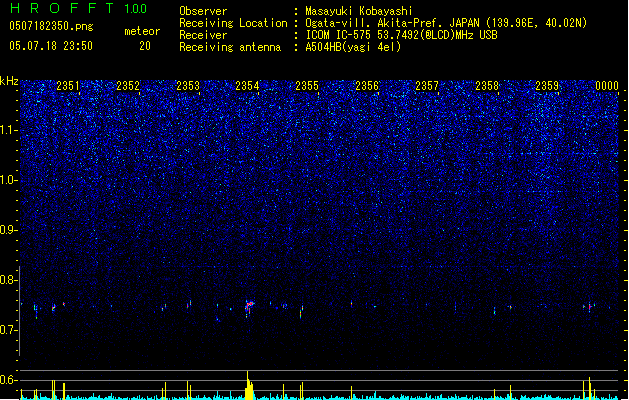The image size is (629, 400).
Task: Click the 'meteor' label above the count
Action: (x=142, y=31)
